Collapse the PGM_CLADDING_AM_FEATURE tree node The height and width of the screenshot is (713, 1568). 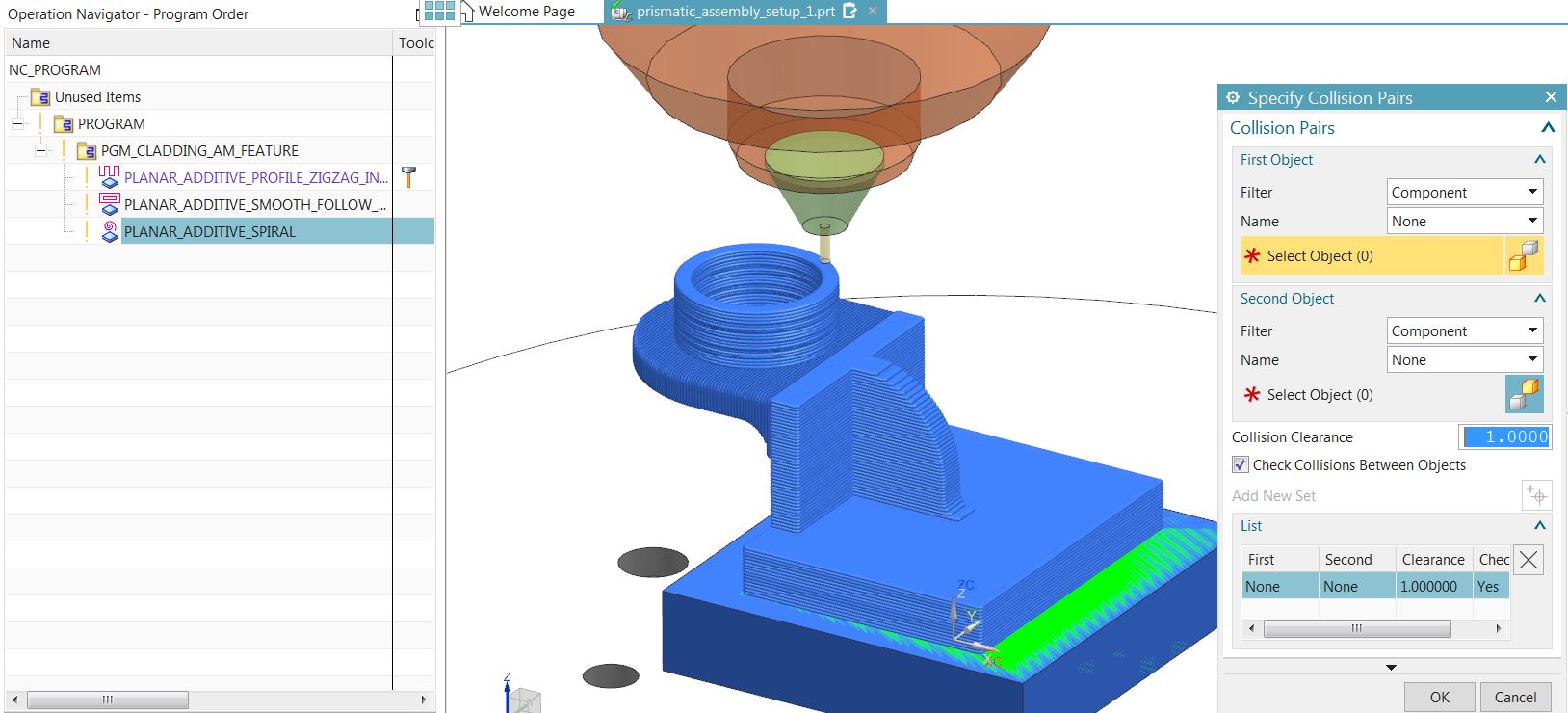click(40, 150)
